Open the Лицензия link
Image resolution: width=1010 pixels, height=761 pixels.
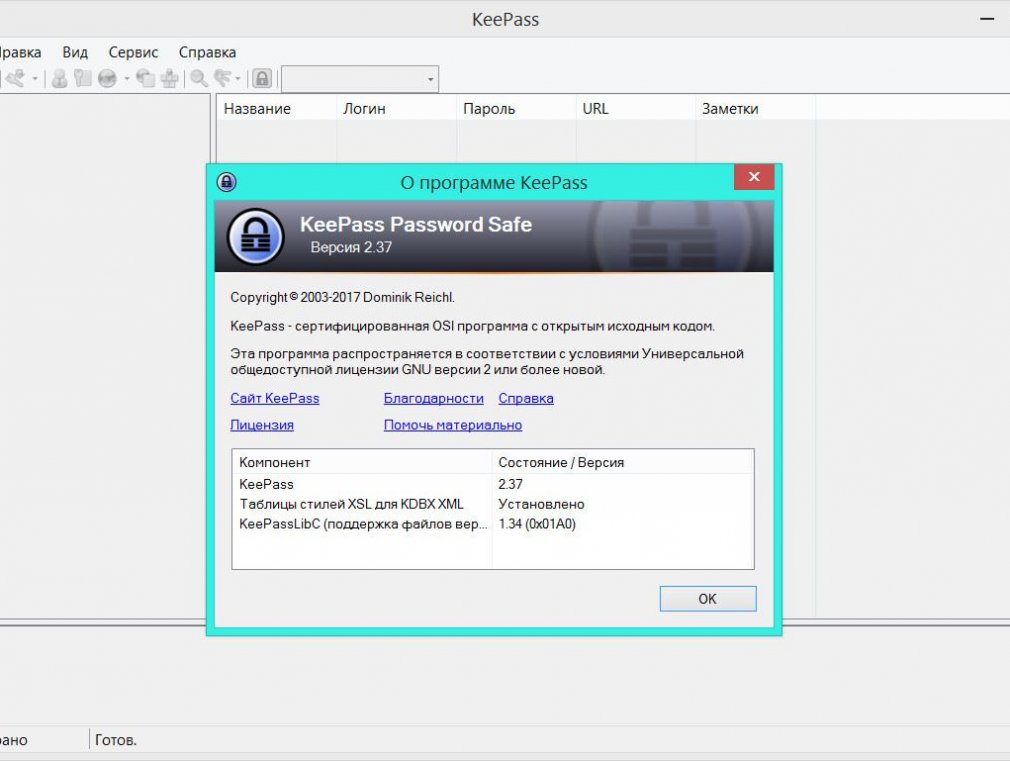pos(262,425)
